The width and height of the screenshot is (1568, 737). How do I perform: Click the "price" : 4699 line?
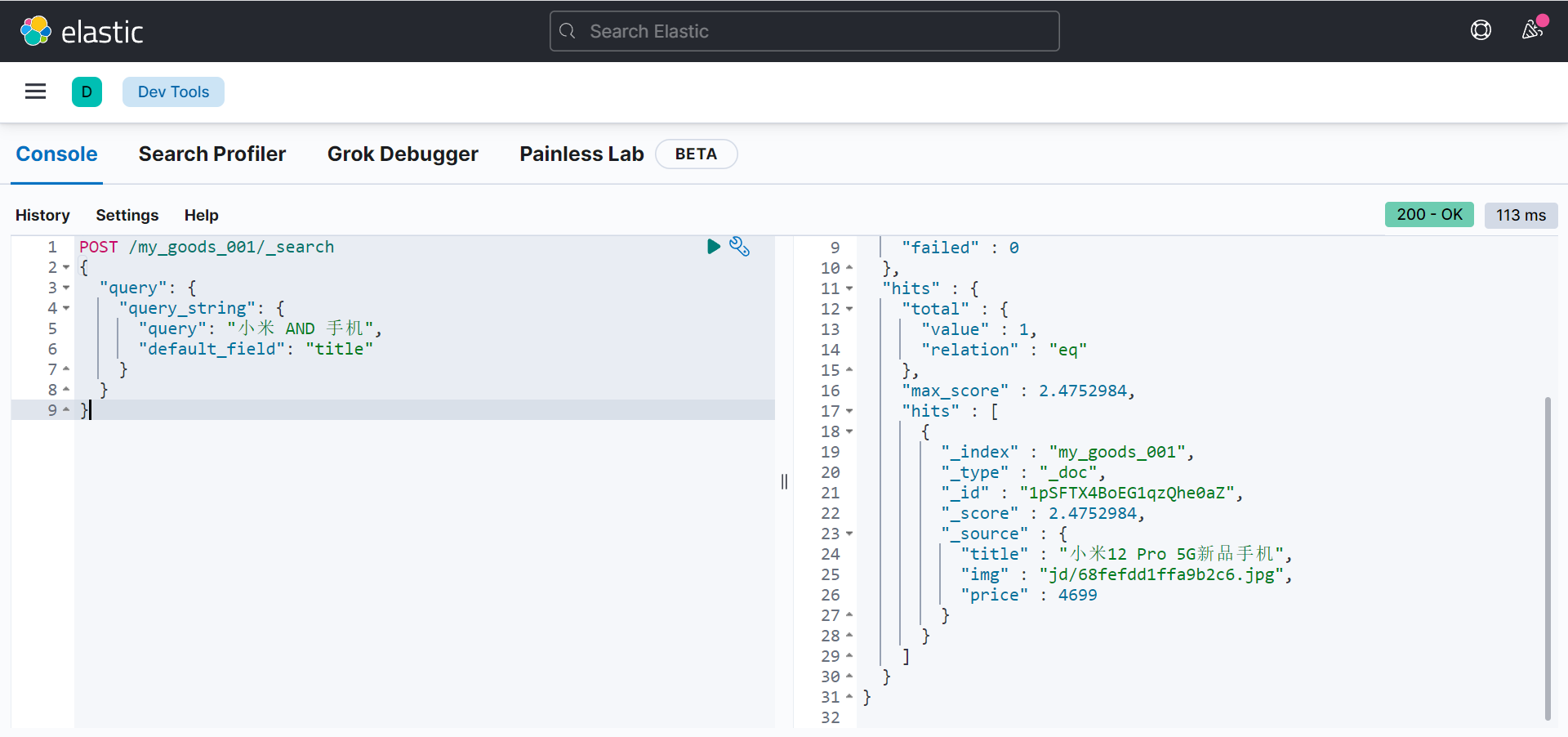pos(1029,595)
